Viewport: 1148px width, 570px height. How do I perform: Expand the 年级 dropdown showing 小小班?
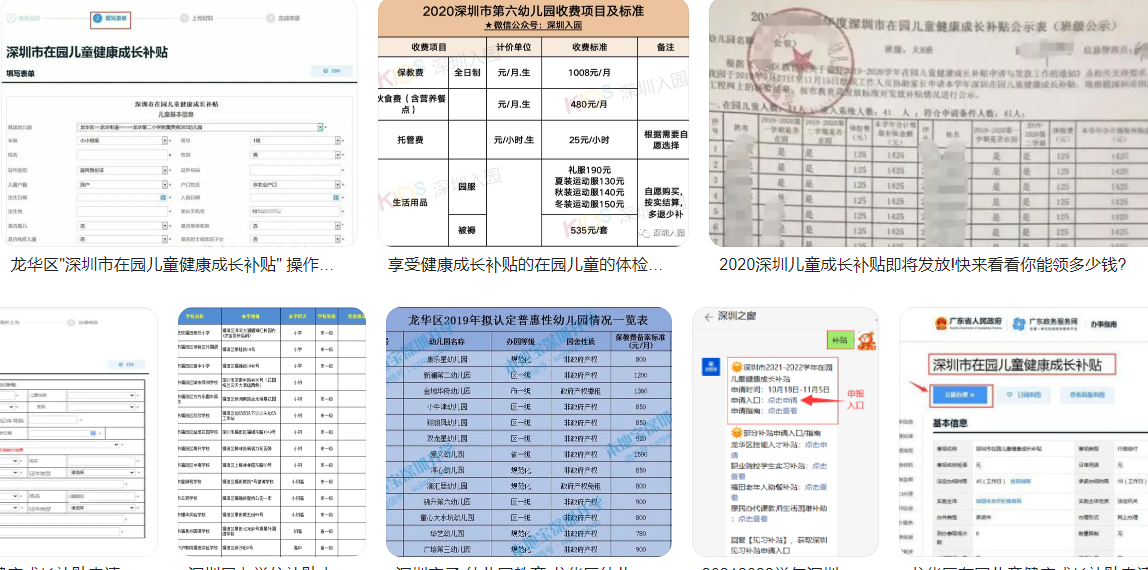[122, 140]
